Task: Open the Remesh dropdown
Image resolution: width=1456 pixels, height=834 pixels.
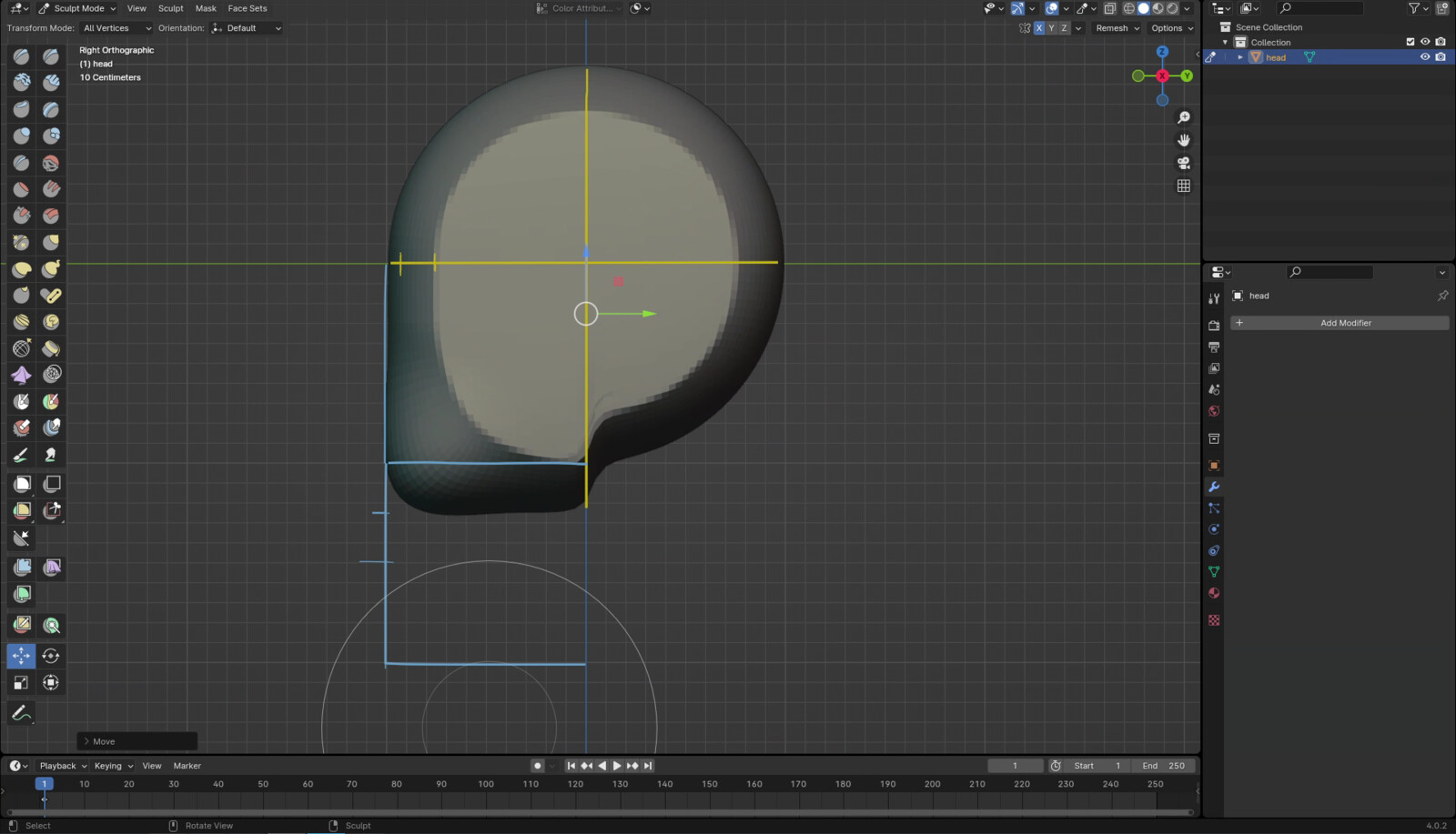Action: pyautogui.click(x=1117, y=28)
